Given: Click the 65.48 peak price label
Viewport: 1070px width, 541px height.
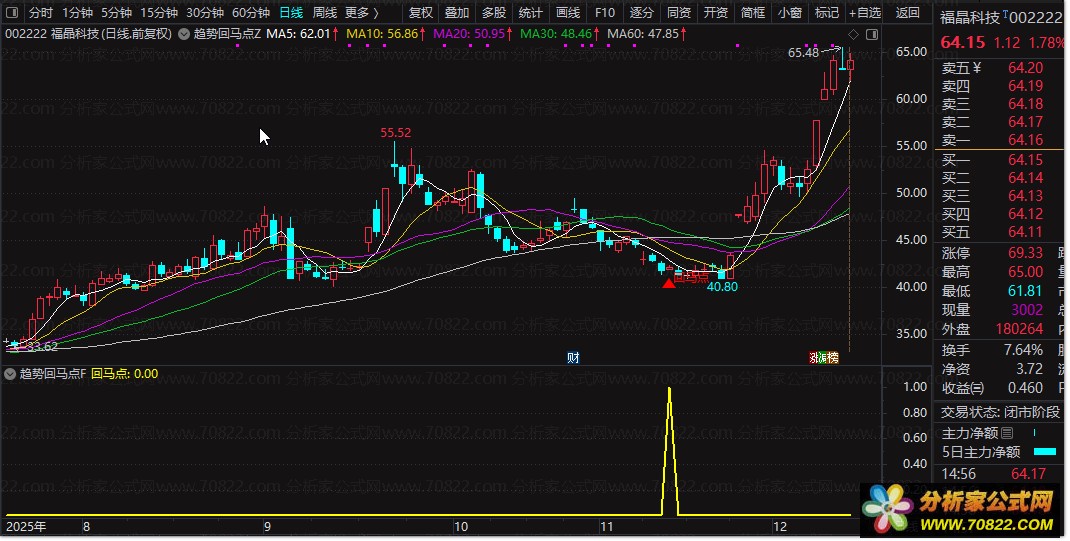Looking at the screenshot, I should (x=803, y=53).
